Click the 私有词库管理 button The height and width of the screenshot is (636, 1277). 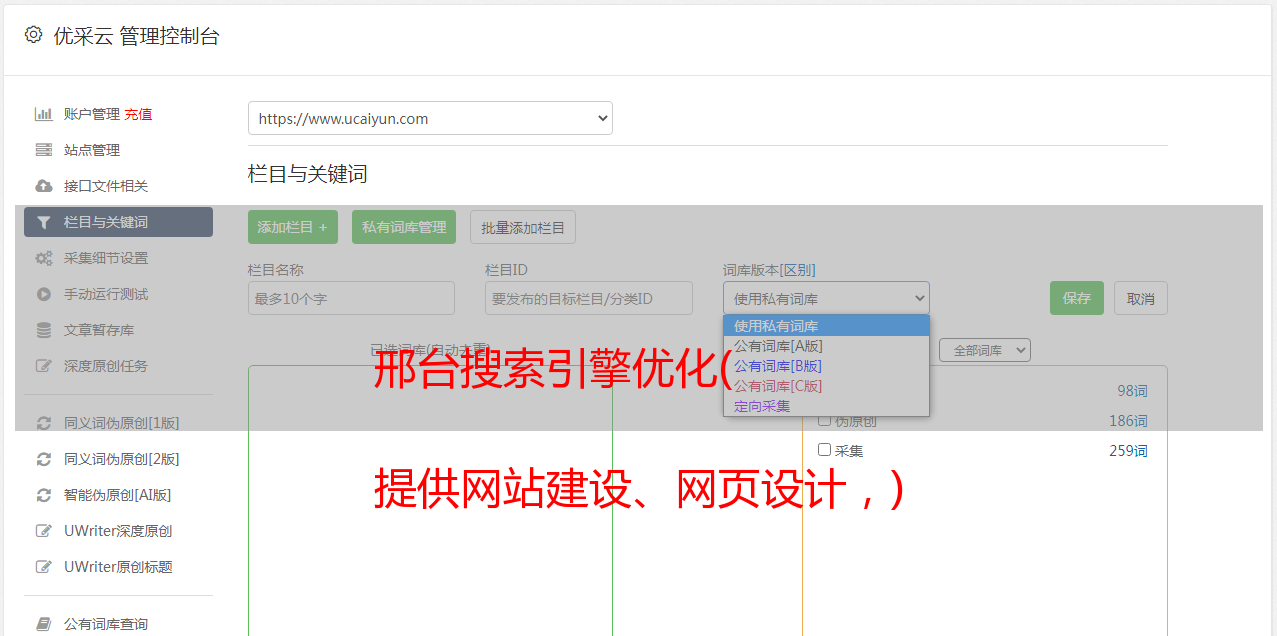pyautogui.click(x=404, y=227)
